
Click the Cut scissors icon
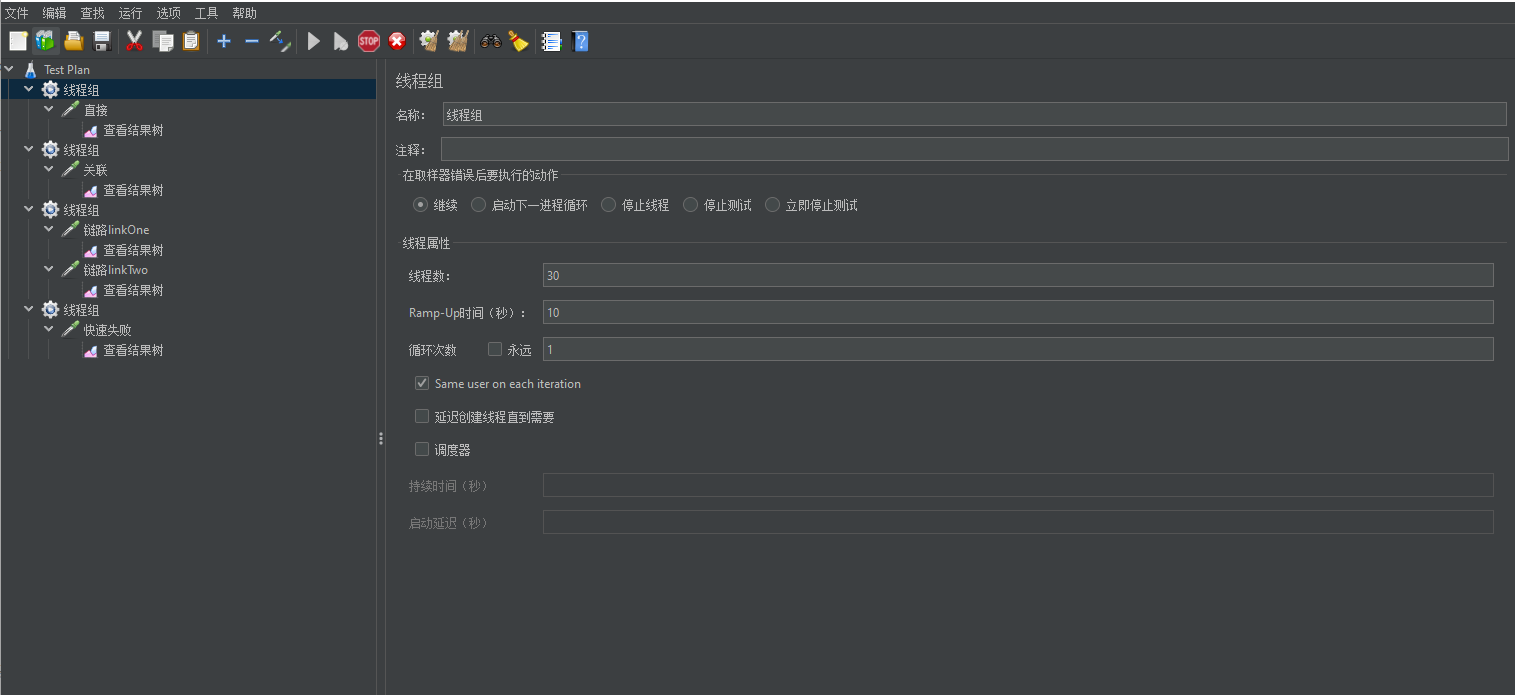pyautogui.click(x=134, y=41)
